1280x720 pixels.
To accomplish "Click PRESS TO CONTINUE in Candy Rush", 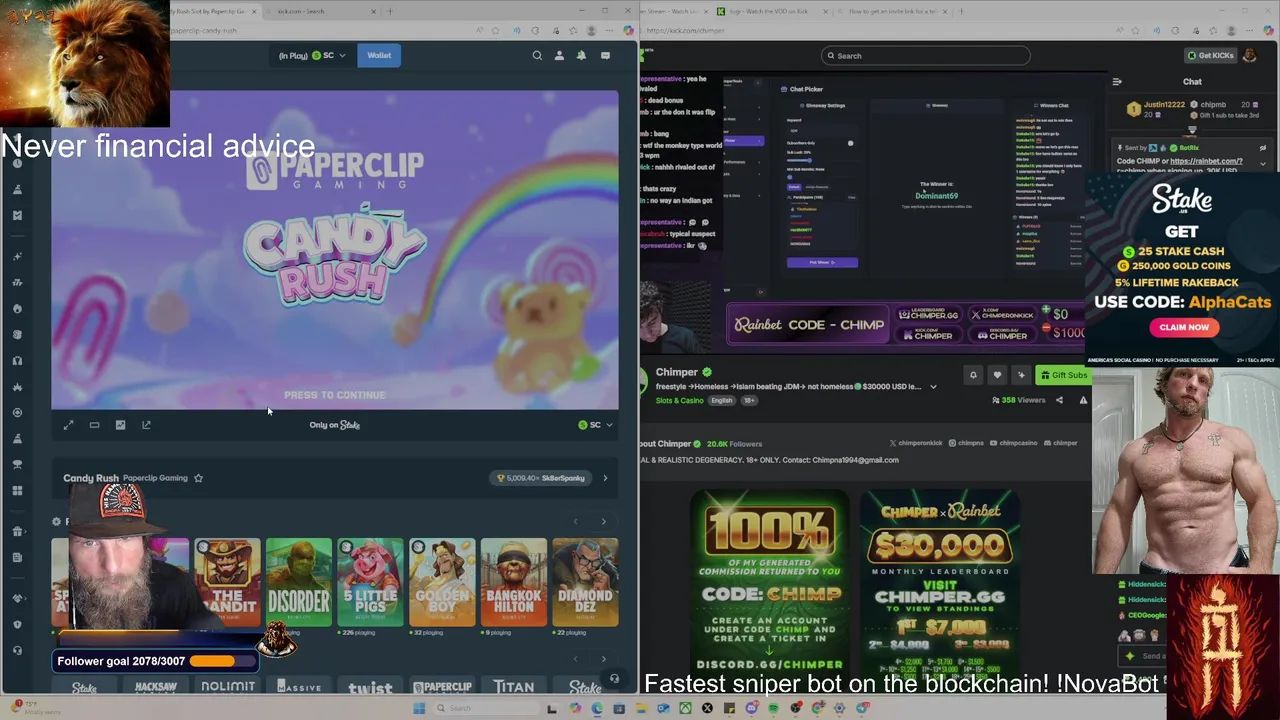I will tap(334, 395).
